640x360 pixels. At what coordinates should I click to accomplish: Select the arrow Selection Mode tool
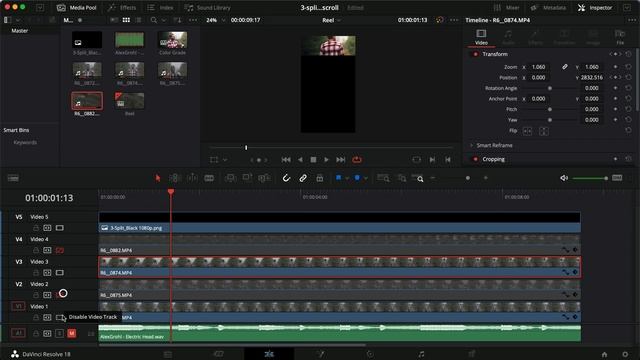(158, 178)
